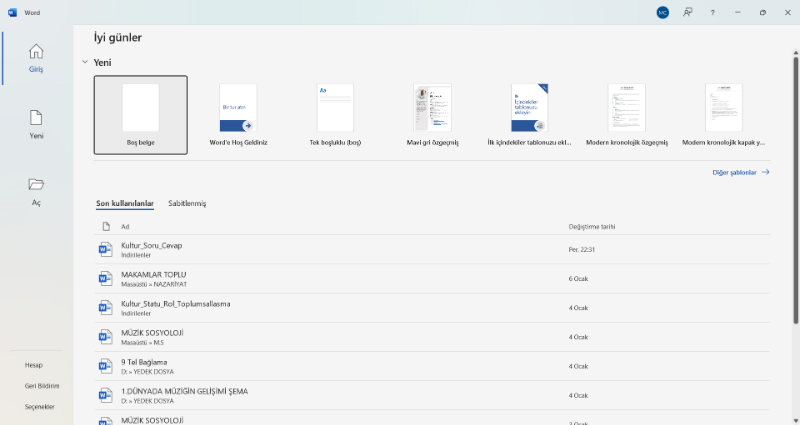The height and width of the screenshot is (425, 800).
Task: Sort by the Değiştirme tarihi column header
Action: (x=592, y=227)
